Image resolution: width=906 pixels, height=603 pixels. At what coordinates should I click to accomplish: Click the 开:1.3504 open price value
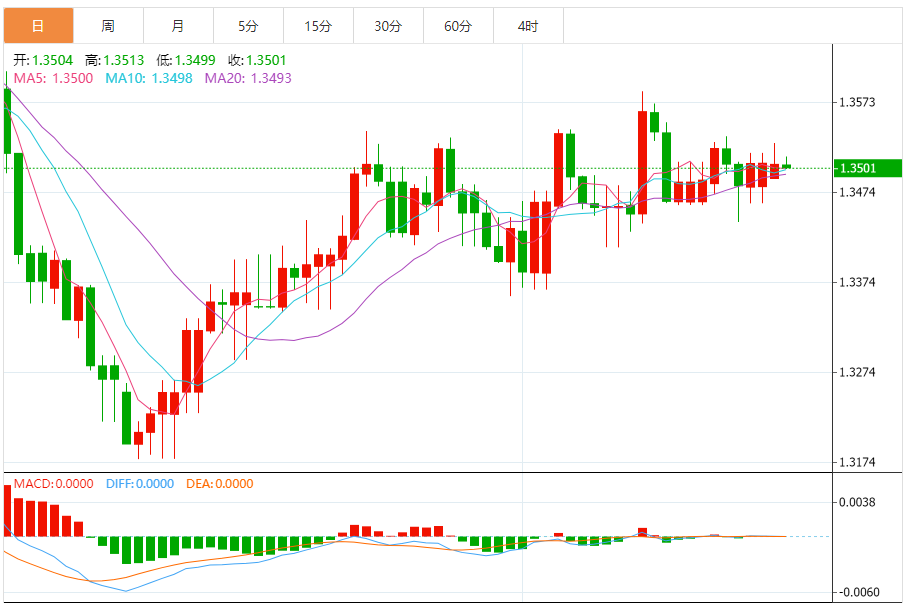click(x=43, y=60)
